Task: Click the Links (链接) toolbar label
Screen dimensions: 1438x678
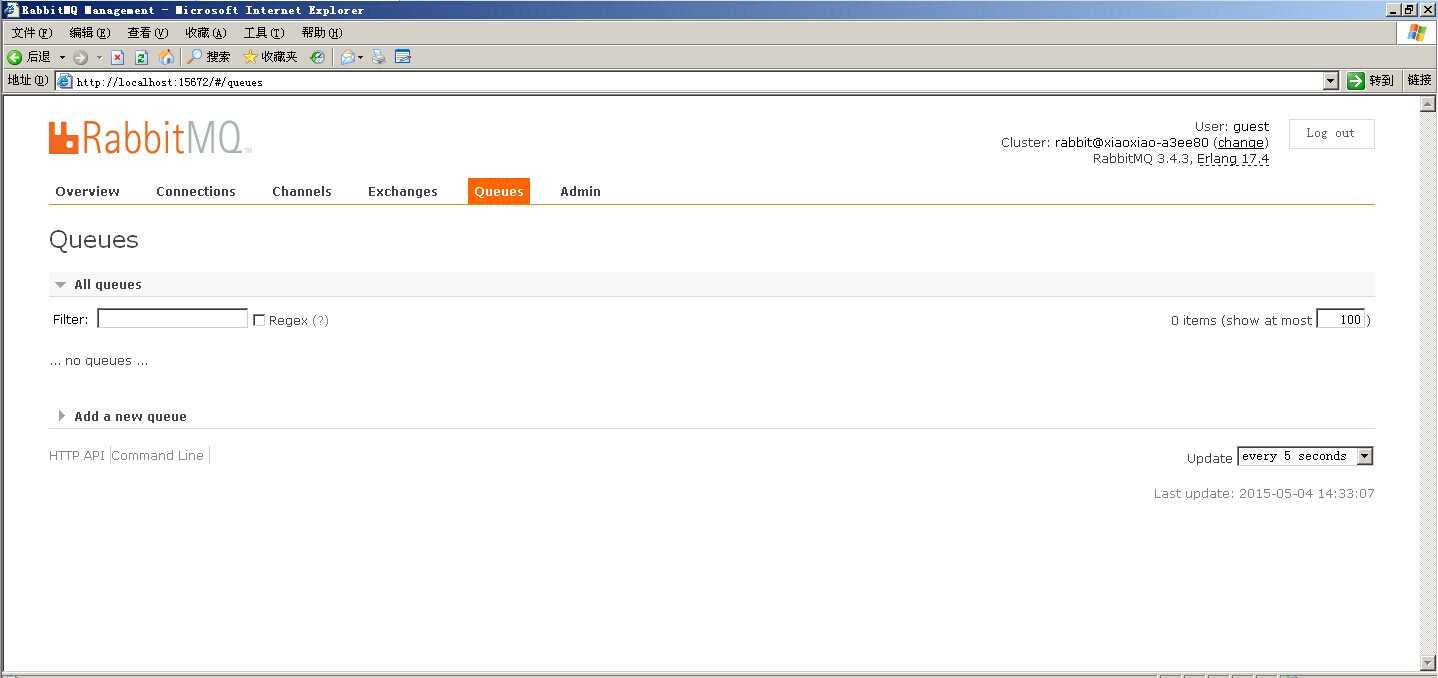Action: coord(1419,81)
